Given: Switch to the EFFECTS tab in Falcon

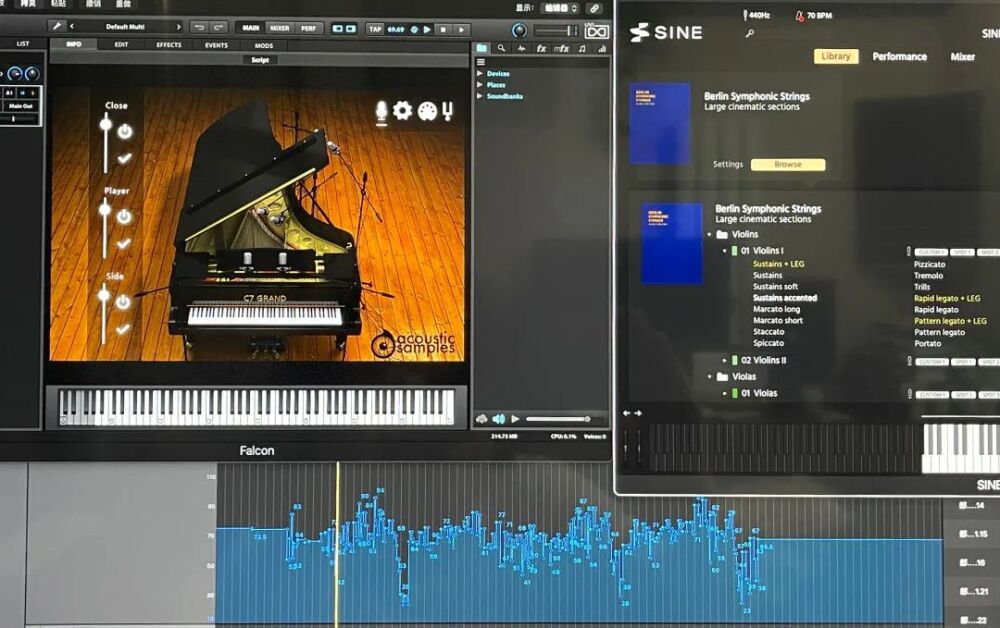Looking at the screenshot, I should (169, 45).
